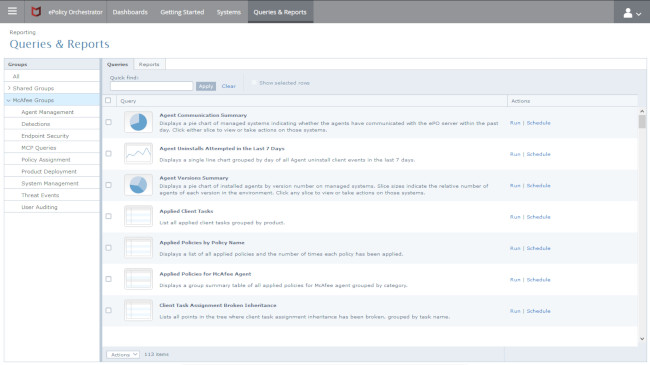
Task: Open the Dashboards menu
Action: click(x=130, y=12)
